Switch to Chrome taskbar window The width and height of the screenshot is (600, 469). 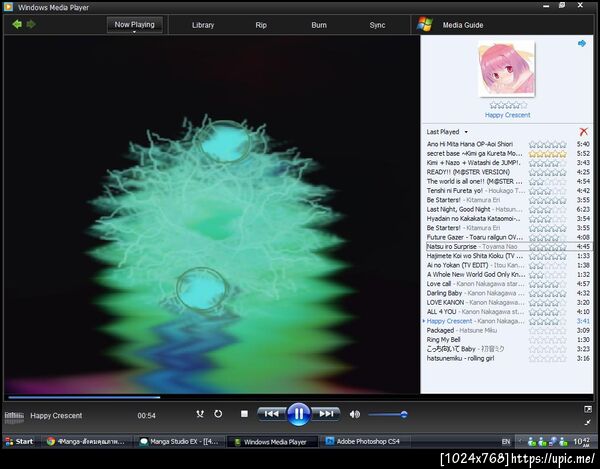86,442
